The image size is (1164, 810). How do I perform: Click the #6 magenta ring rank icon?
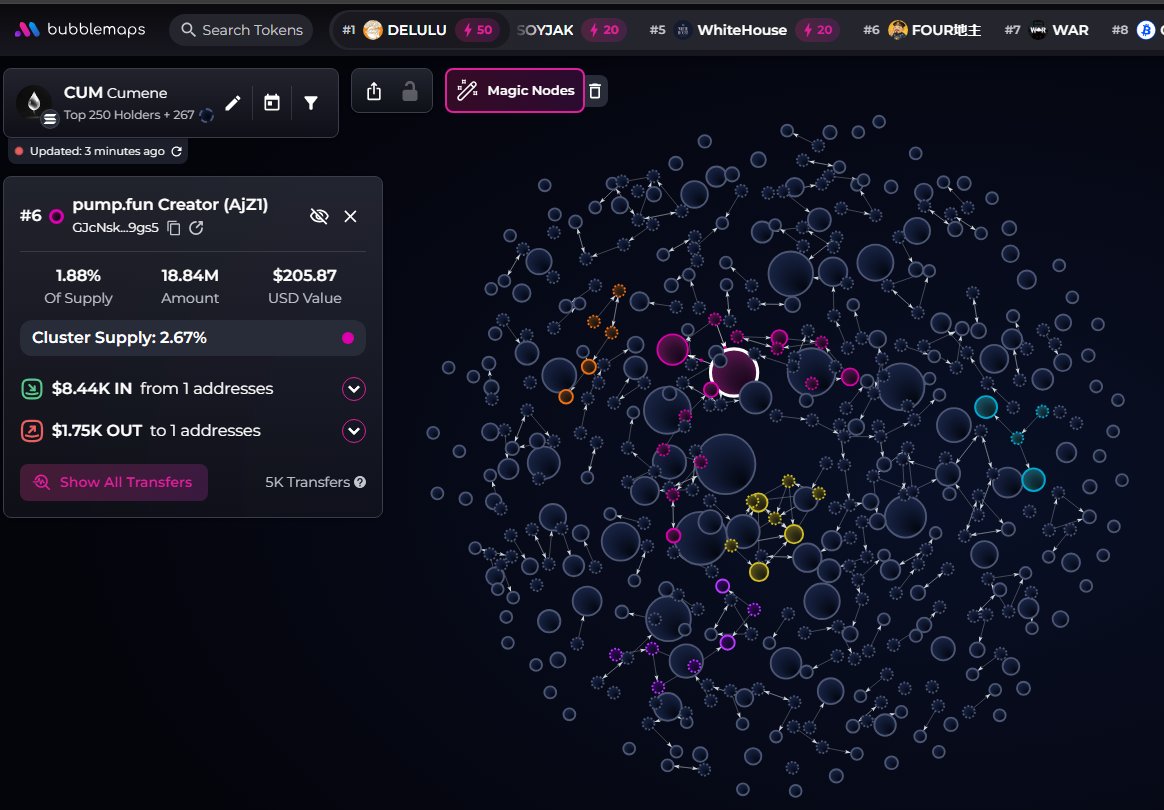(x=56, y=216)
